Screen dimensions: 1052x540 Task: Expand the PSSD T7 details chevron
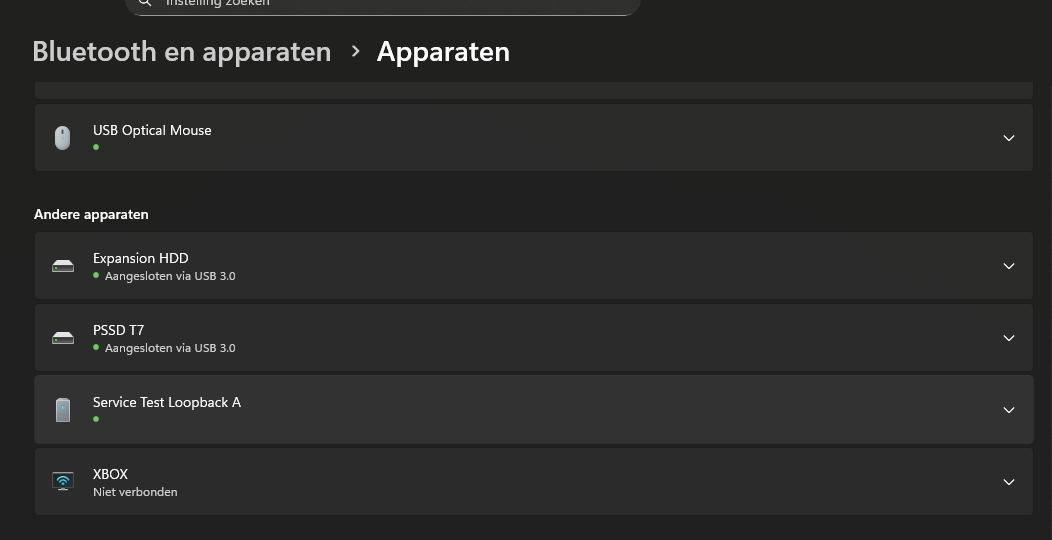tap(1008, 338)
